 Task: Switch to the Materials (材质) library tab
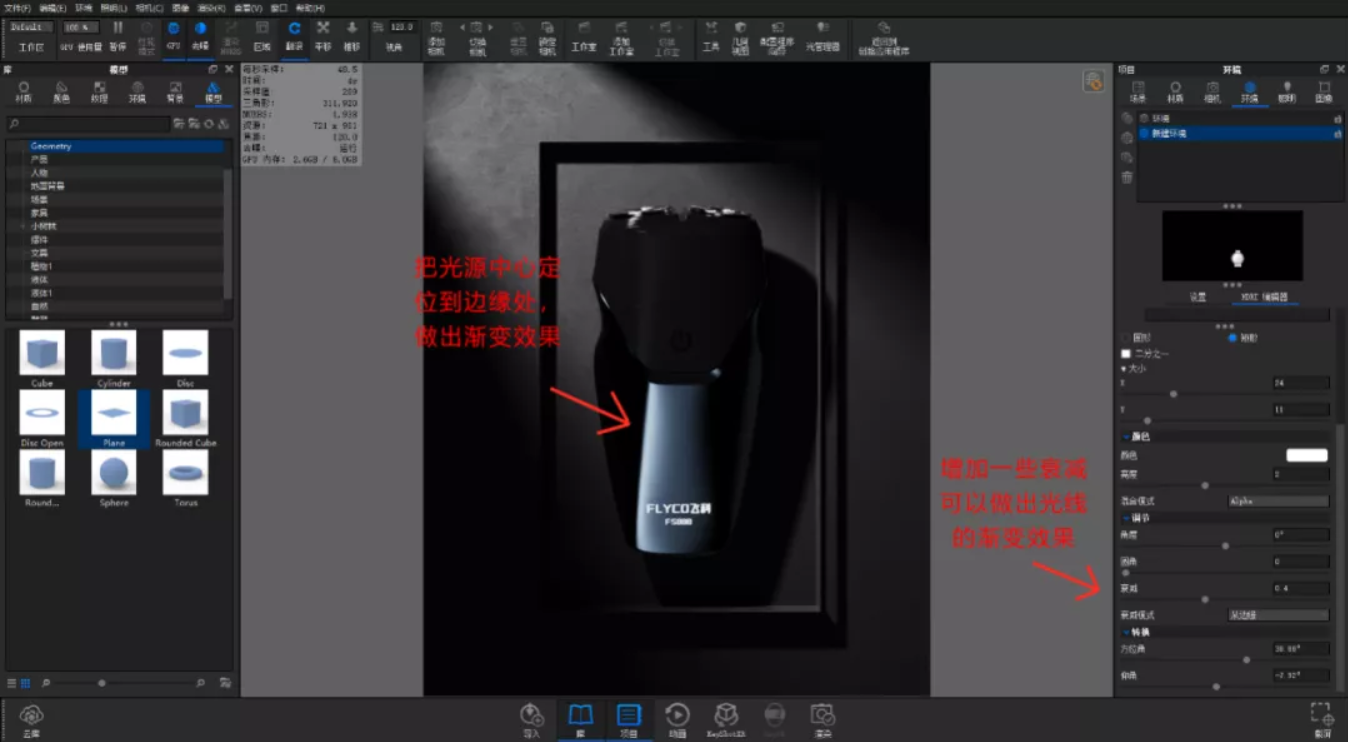24,92
